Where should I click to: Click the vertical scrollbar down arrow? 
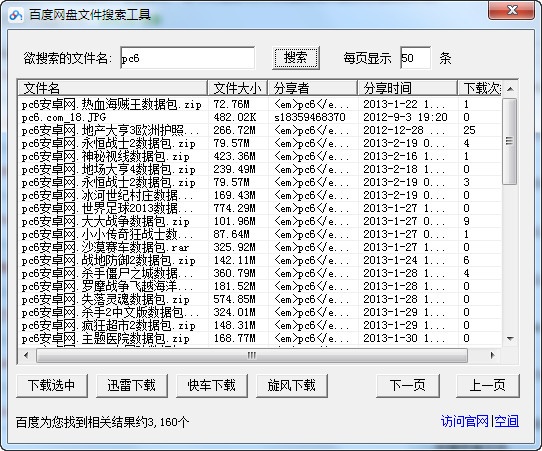pos(510,339)
